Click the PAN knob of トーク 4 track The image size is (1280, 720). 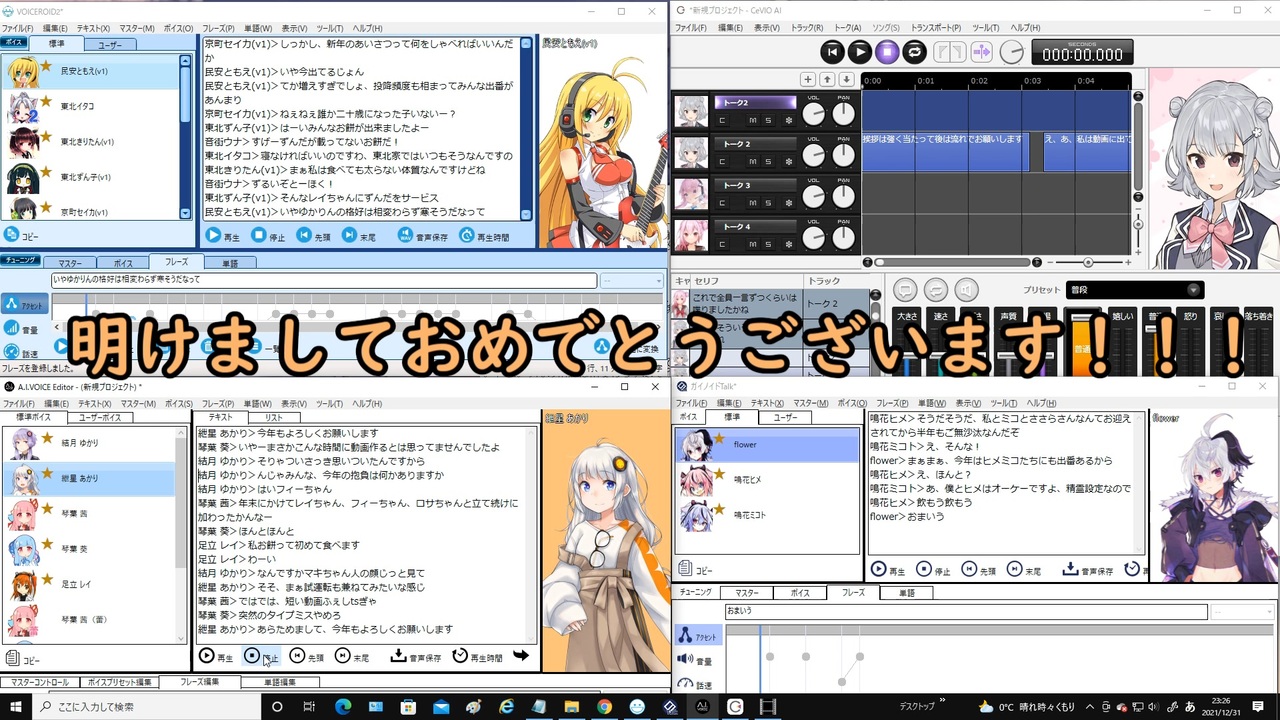click(844, 239)
